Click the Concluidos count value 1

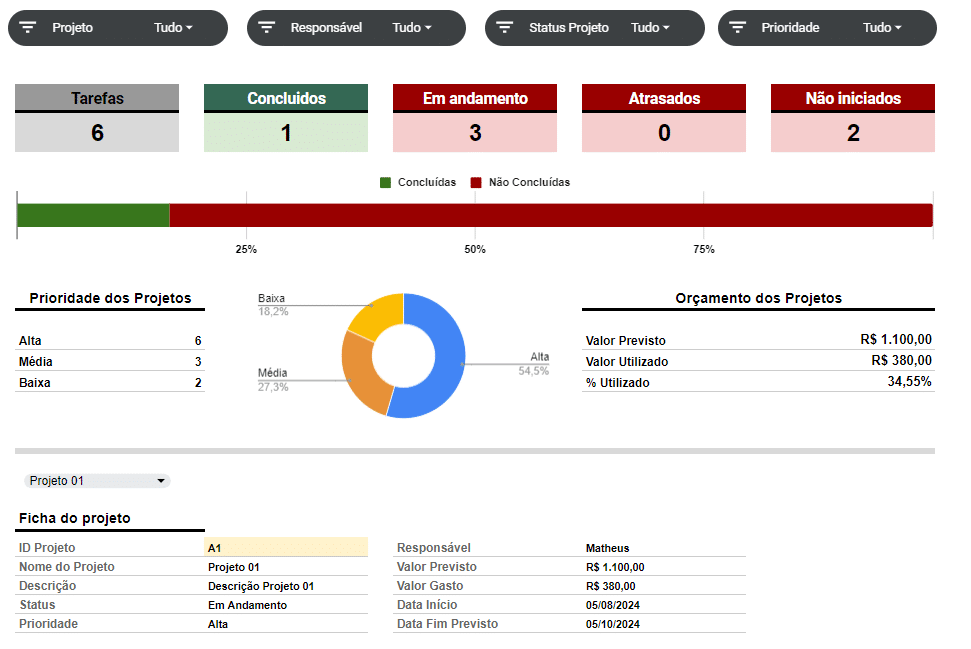point(286,133)
